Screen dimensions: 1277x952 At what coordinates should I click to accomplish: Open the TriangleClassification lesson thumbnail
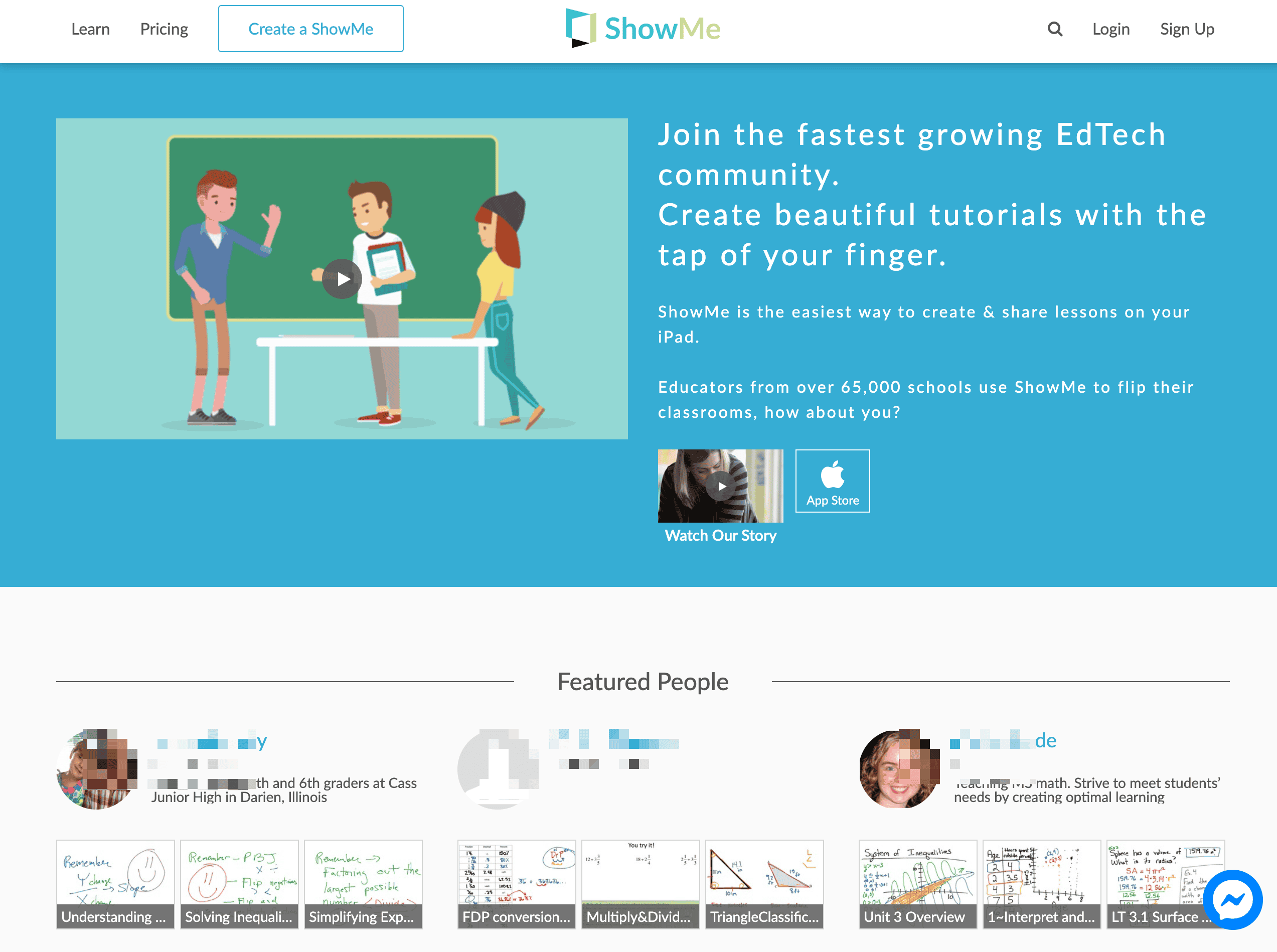point(764,884)
